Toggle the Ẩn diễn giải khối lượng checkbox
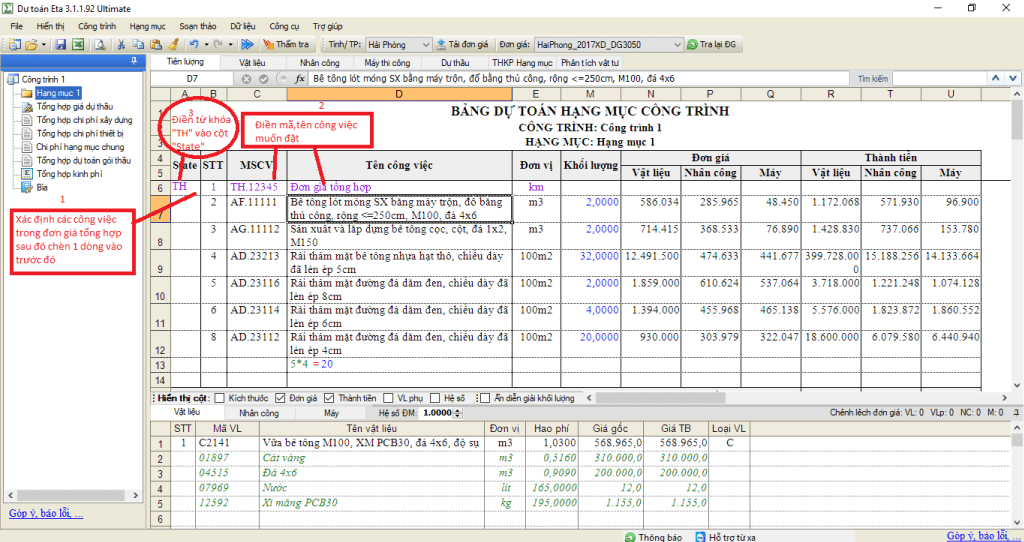 point(484,398)
